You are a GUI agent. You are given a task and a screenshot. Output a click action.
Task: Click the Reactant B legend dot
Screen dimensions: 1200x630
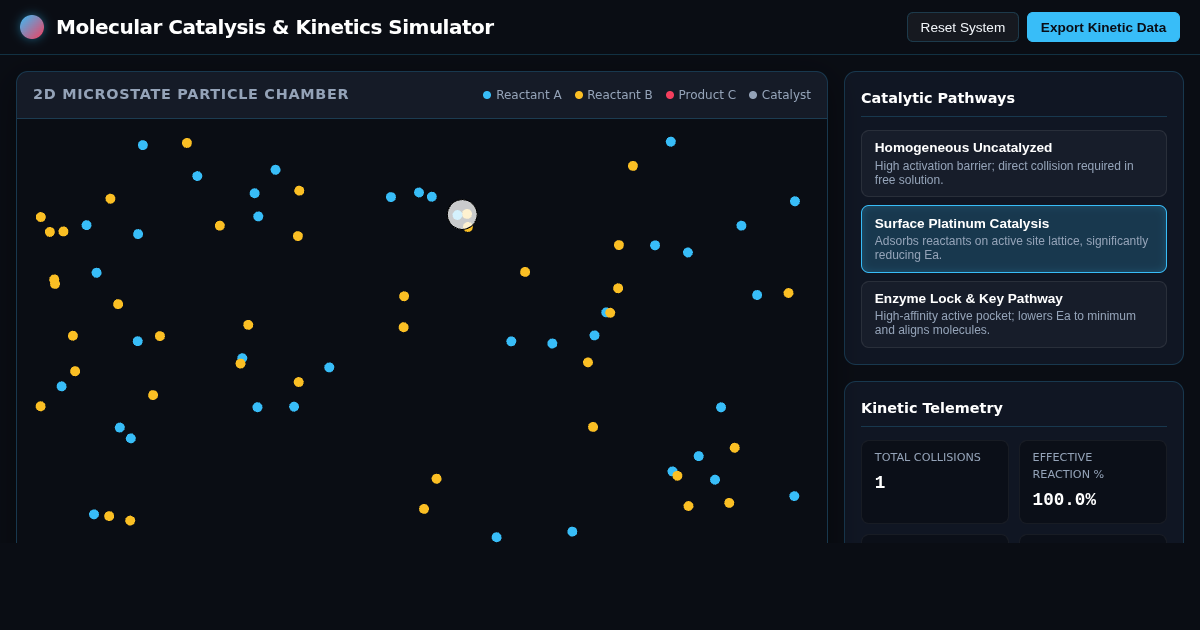(x=579, y=95)
